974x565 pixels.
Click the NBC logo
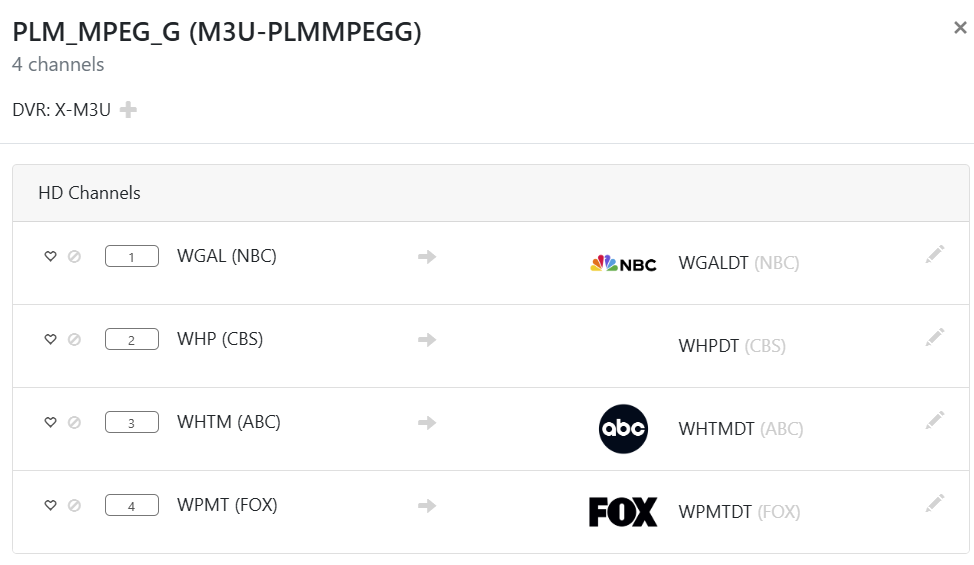click(x=623, y=264)
